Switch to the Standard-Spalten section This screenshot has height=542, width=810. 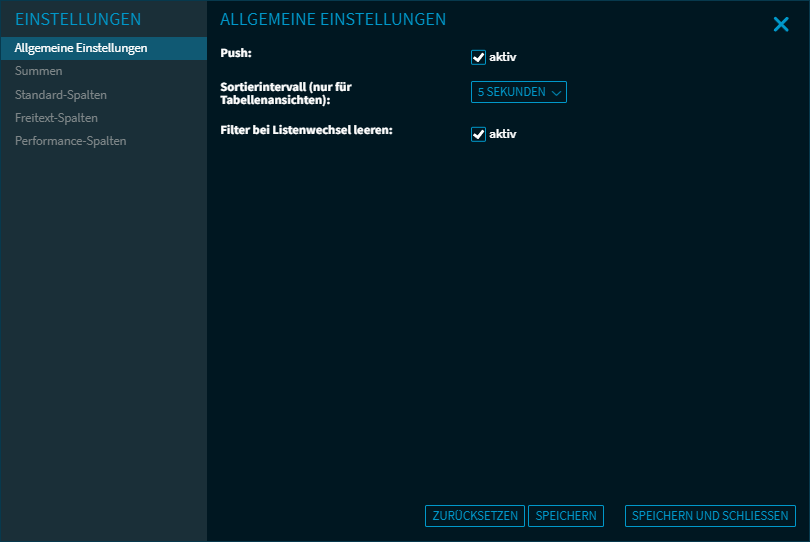coord(61,95)
